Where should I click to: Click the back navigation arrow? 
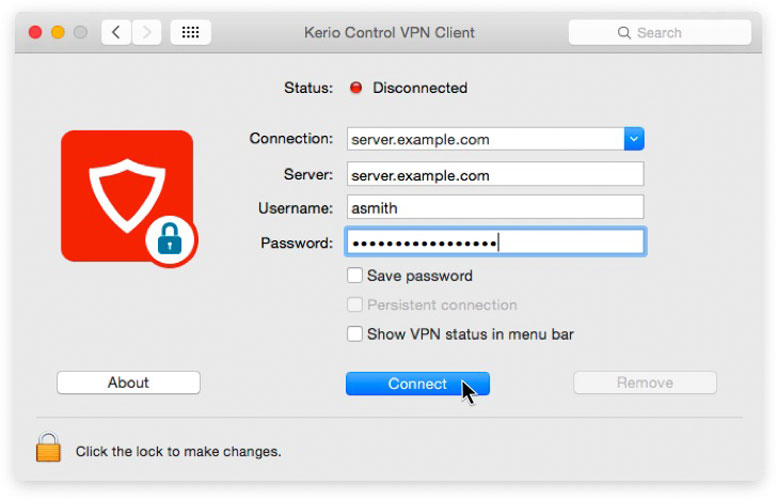pyautogui.click(x=116, y=32)
